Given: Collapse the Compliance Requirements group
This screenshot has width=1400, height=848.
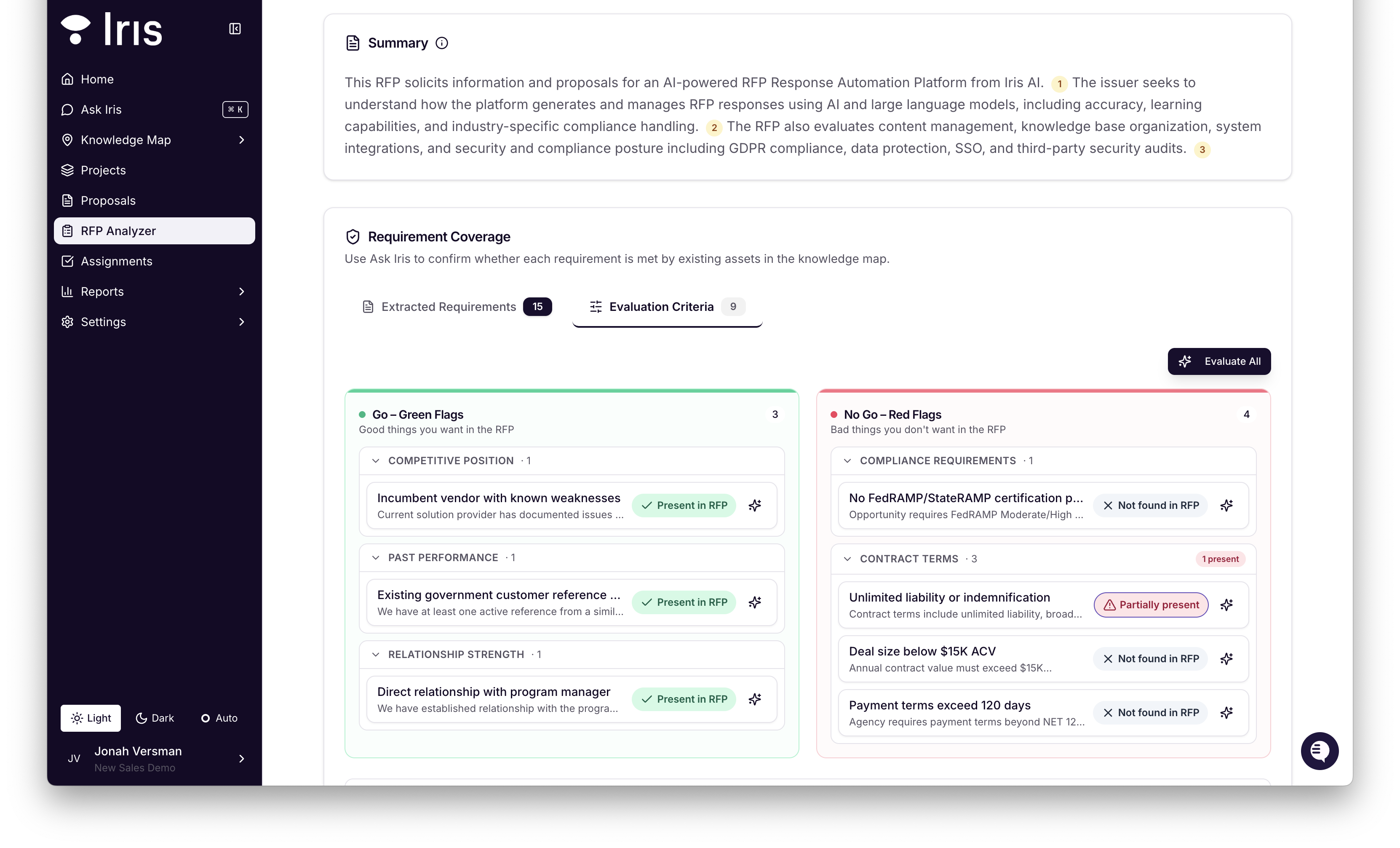Looking at the screenshot, I should click(847, 461).
